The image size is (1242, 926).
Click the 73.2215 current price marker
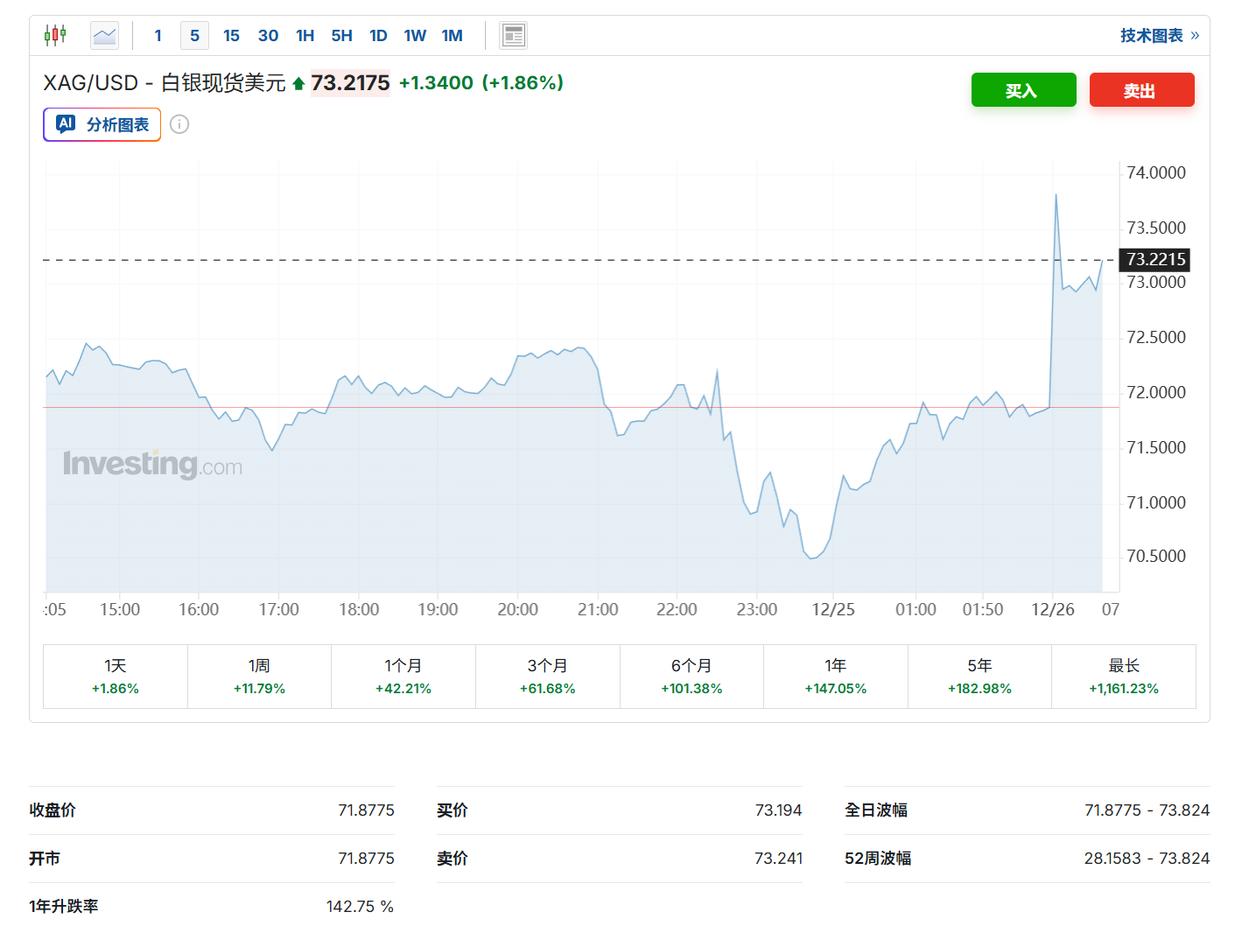click(1155, 260)
